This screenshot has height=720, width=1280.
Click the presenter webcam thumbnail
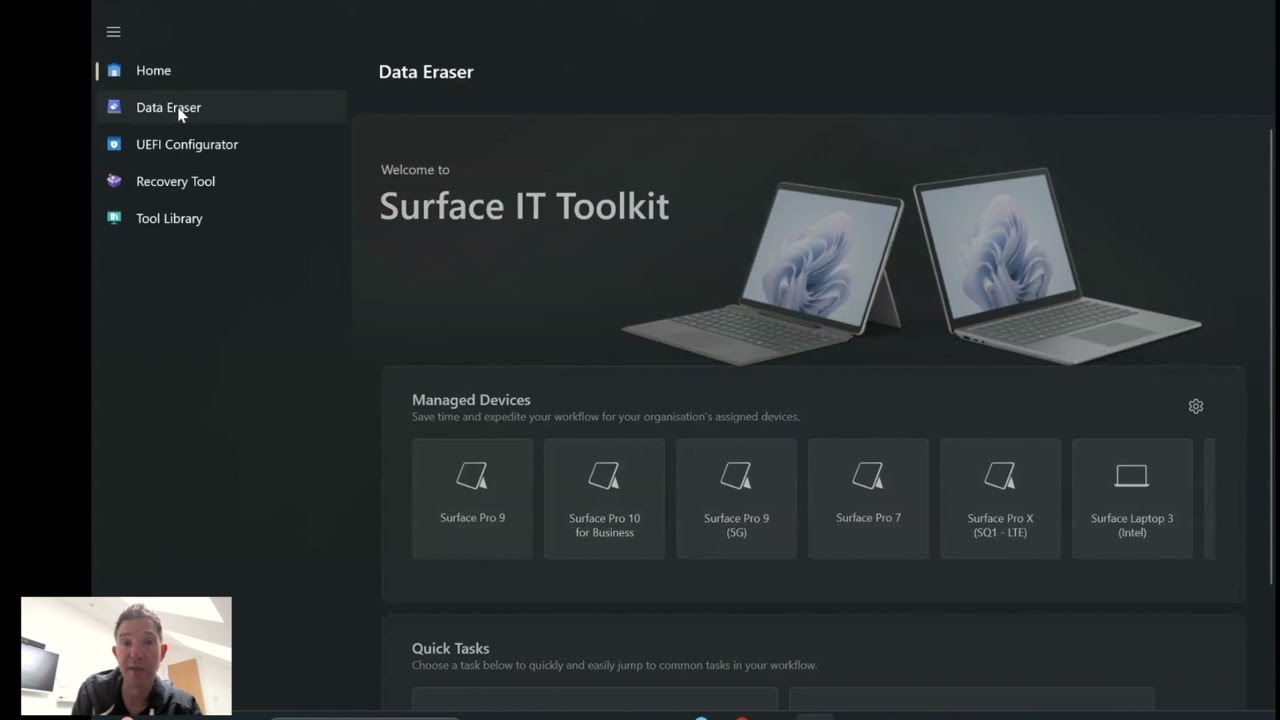point(126,656)
